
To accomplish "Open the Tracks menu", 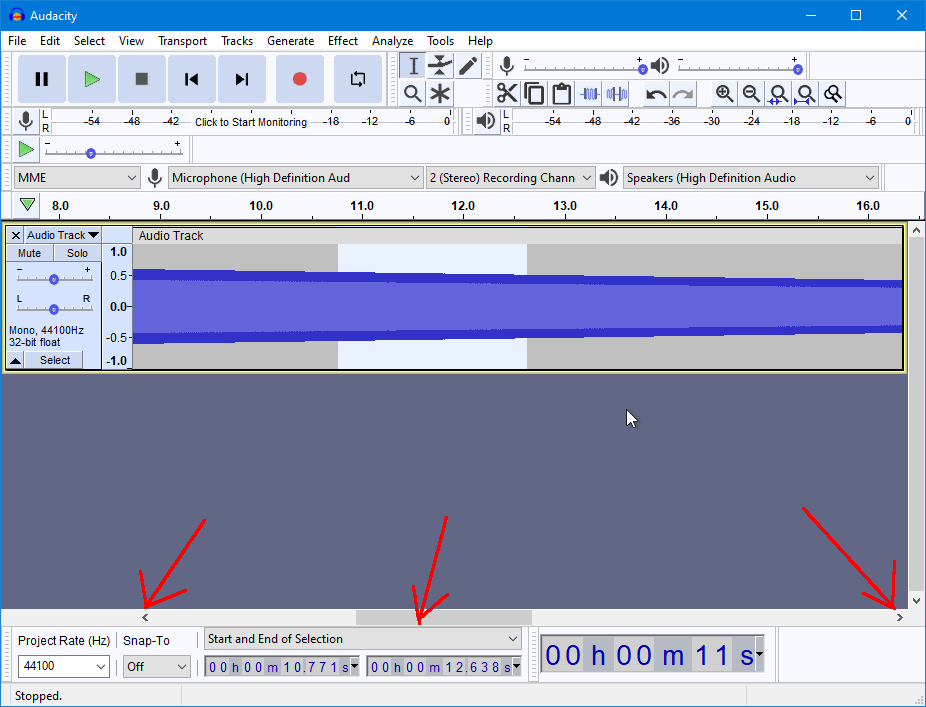I will 237,41.
